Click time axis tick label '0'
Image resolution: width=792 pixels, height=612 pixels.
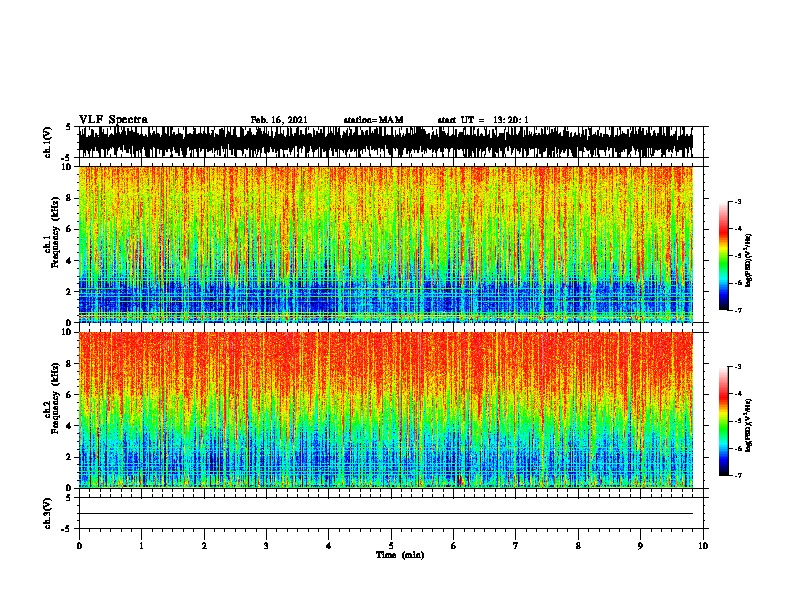(x=79, y=545)
